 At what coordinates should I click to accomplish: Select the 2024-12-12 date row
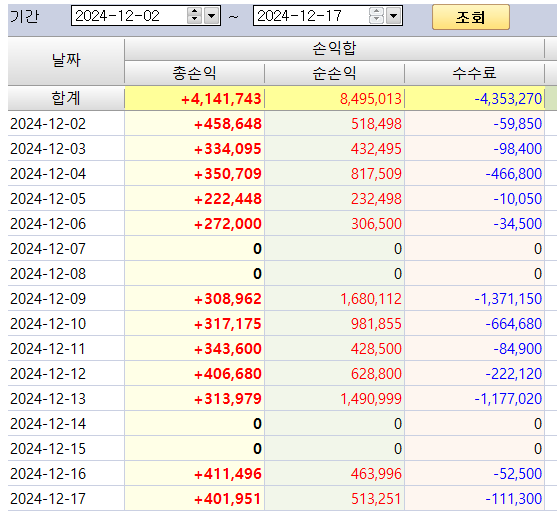[x=48, y=374]
